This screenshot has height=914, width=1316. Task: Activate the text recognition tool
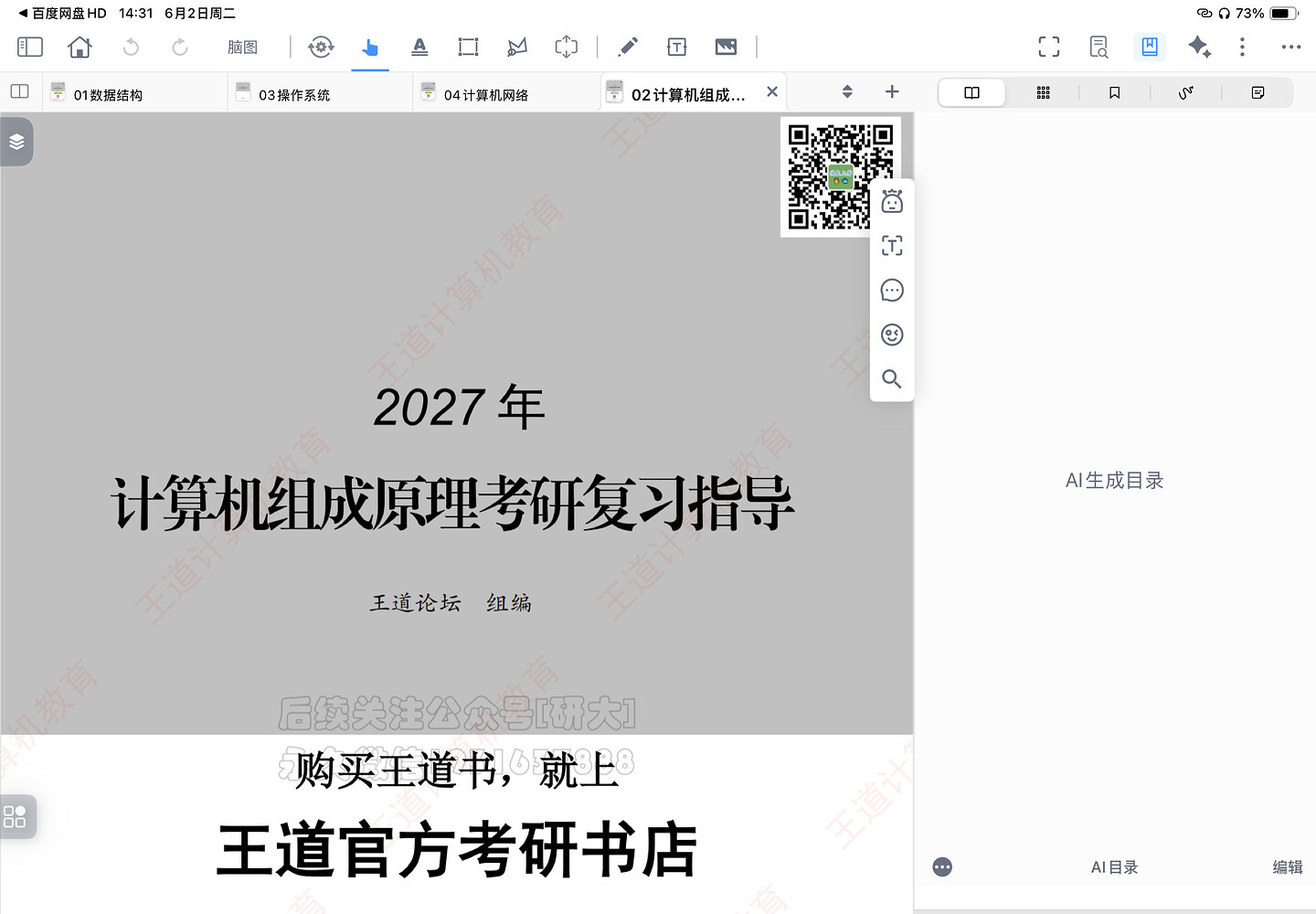click(892, 246)
